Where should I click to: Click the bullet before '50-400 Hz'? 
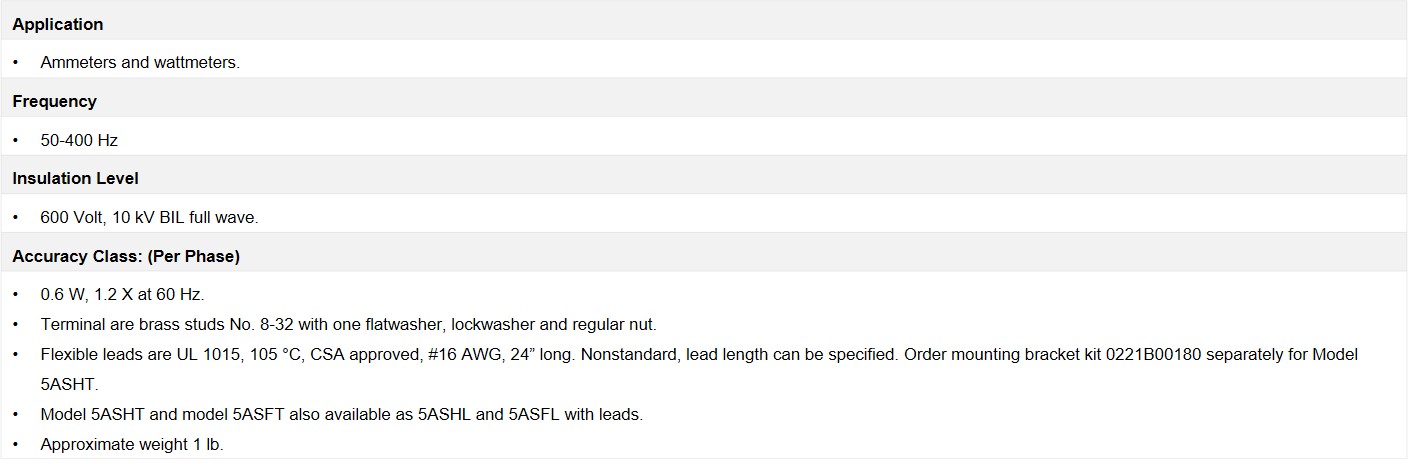(16, 140)
